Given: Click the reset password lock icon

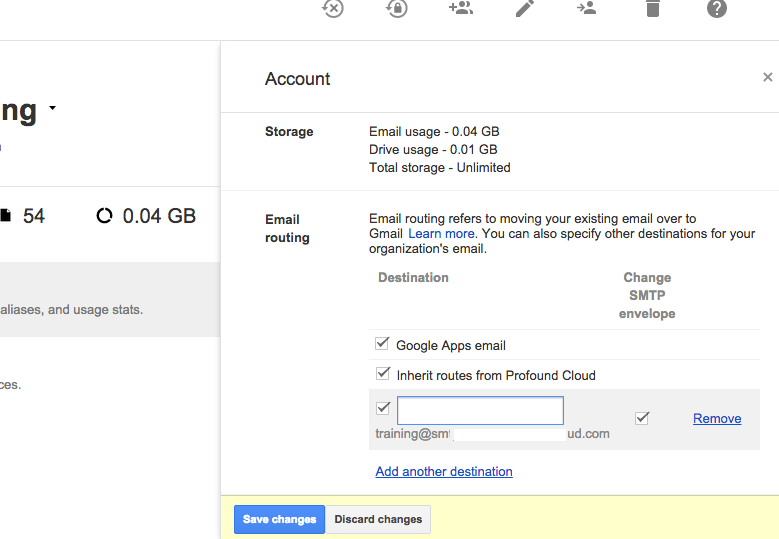Looking at the screenshot, I should 396,8.
